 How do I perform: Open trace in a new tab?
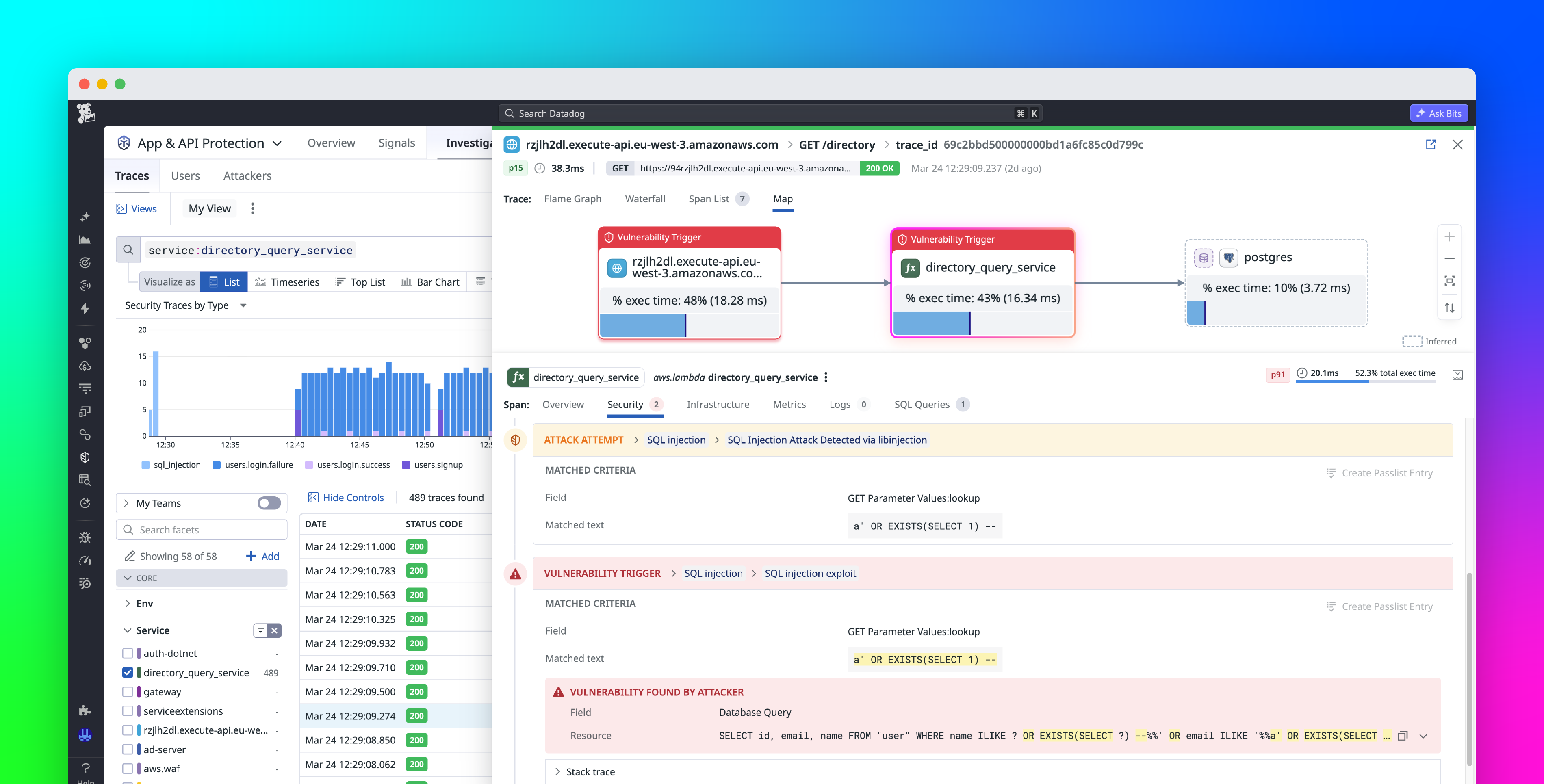(x=1431, y=145)
